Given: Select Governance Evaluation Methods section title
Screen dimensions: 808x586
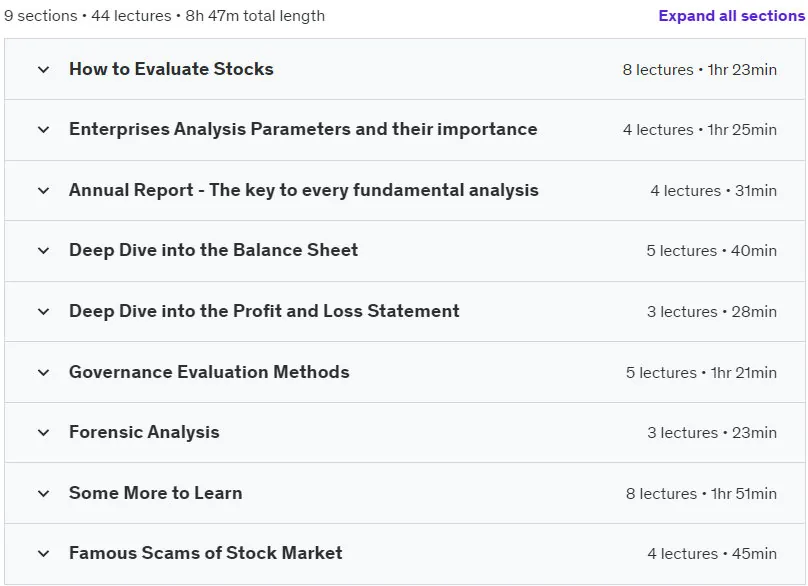Looking at the screenshot, I should [209, 372].
